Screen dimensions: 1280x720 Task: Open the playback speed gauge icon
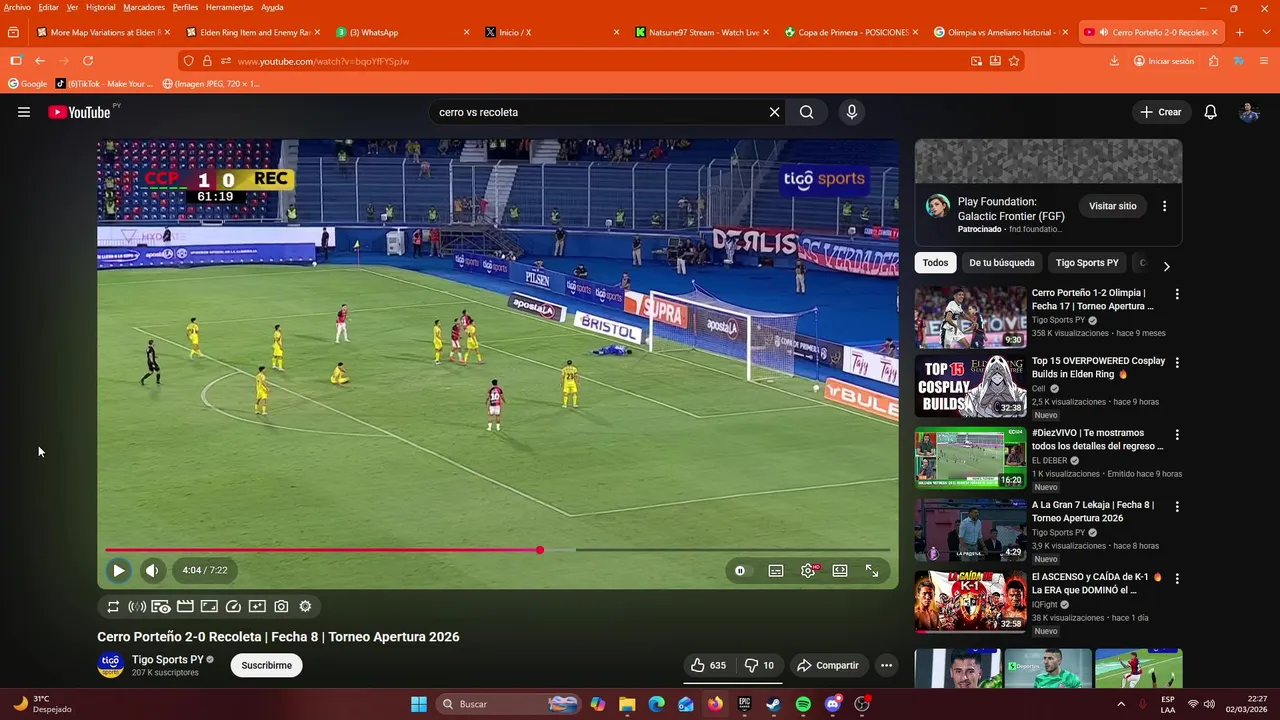pyautogui.click(x=233, y=606)
